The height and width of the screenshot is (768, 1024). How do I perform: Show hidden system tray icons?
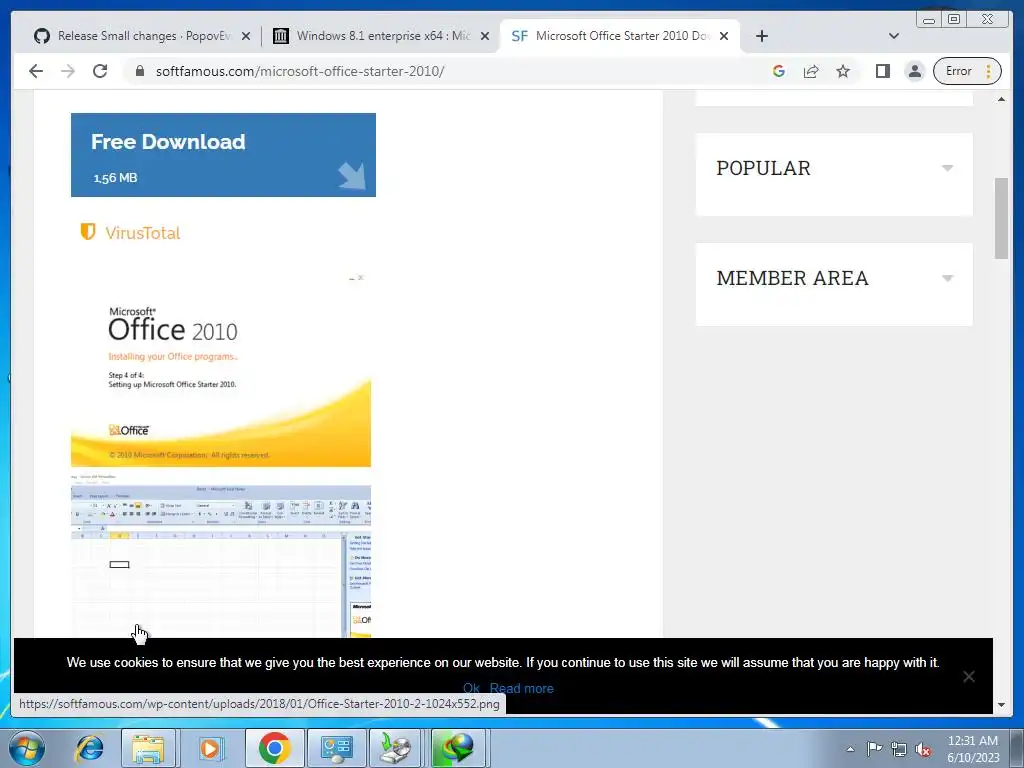click(850, 749)
